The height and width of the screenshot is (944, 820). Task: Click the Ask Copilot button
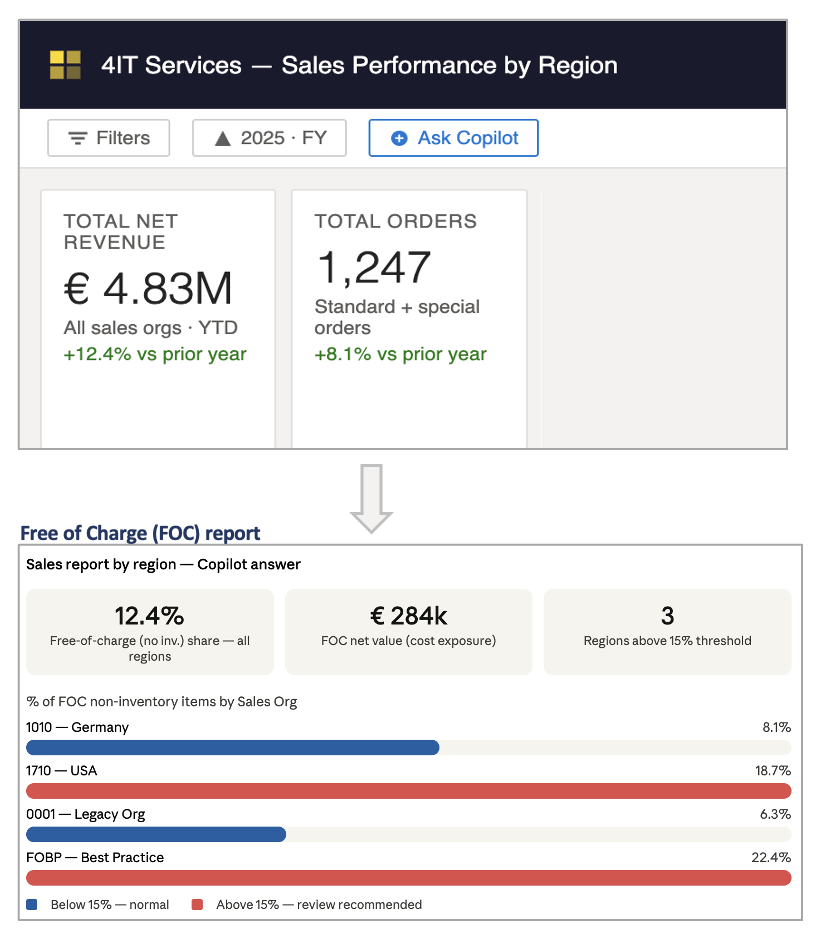click(x=453, y=138)
